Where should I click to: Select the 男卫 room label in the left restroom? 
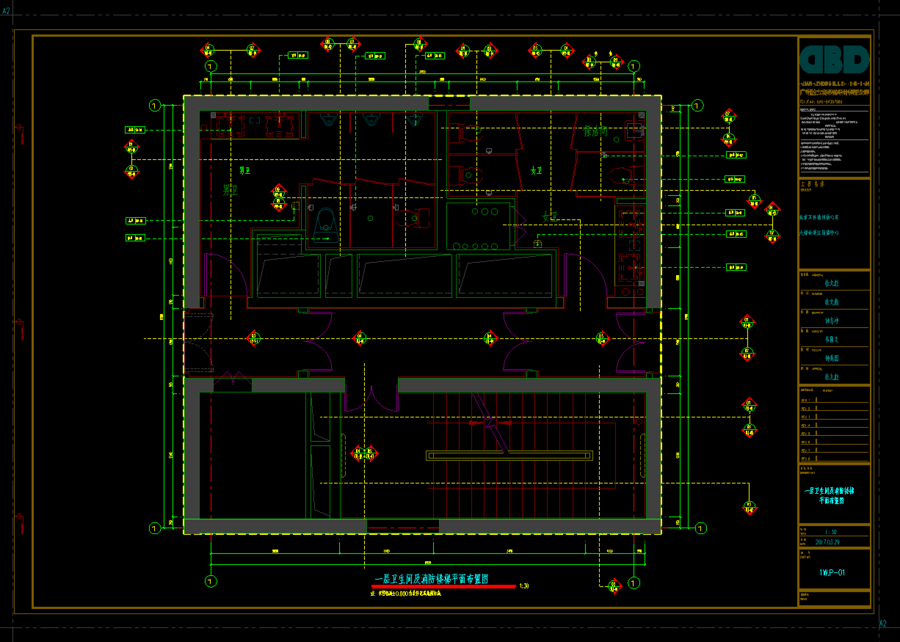click(245, 170)
